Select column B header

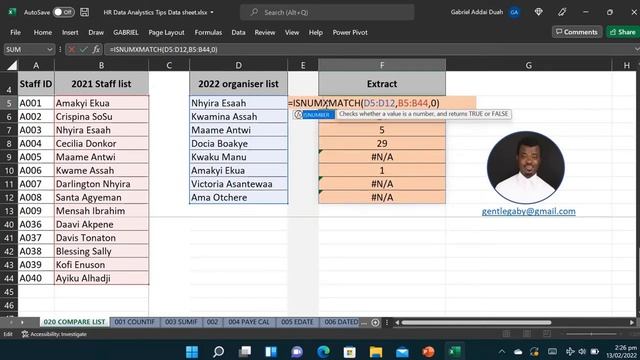pyautogui.click(x=101, y=65)
